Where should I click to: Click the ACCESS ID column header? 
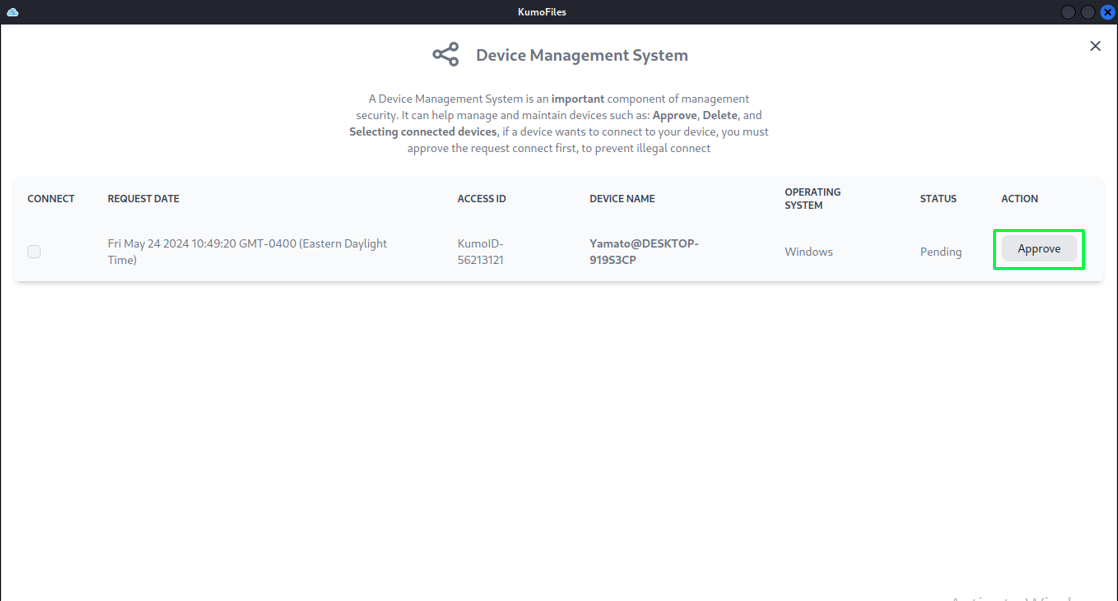click(481, 199)
